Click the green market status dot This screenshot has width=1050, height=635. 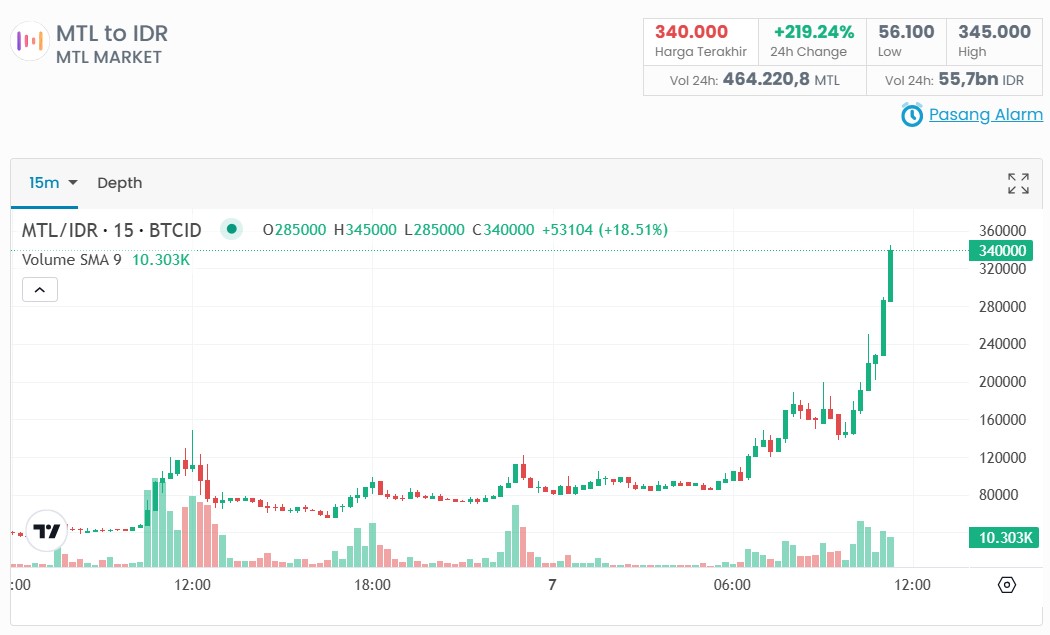pos(231,229)
